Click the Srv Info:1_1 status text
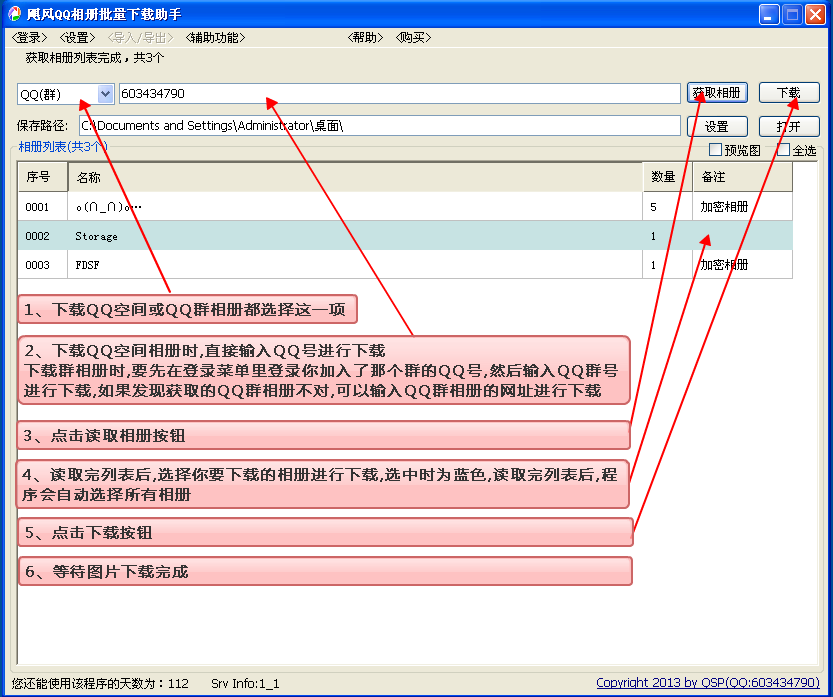This screenshot has width=833, height=697. (x=245, y=683)
